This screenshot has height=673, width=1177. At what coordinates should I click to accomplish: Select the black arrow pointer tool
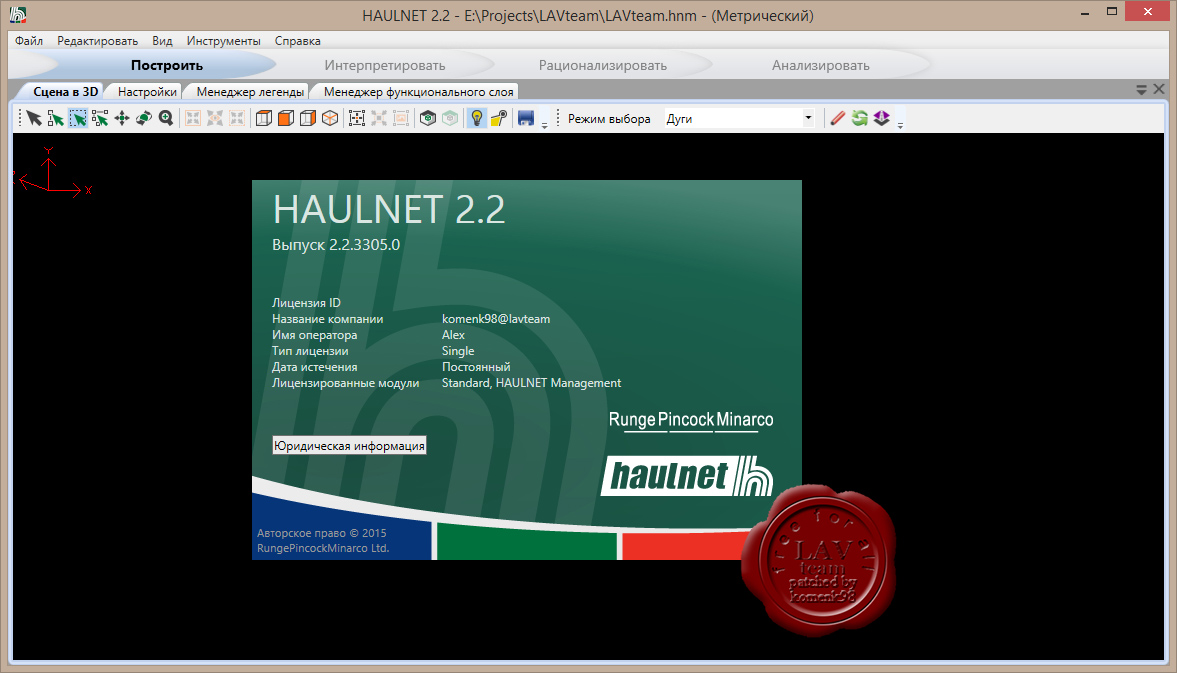[x=34, y=119]
